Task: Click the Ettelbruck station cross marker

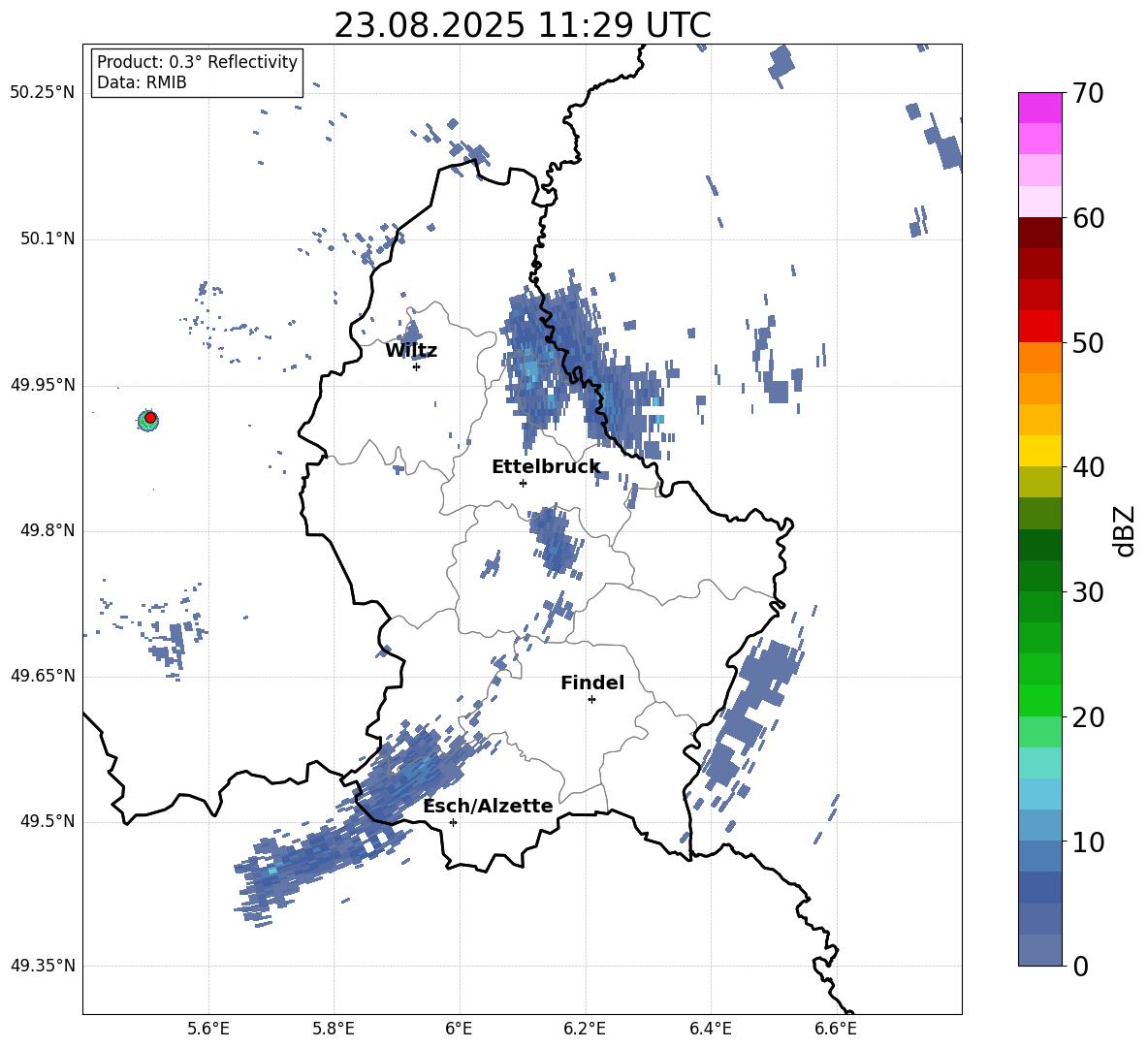Action: (x=523, y=483)
